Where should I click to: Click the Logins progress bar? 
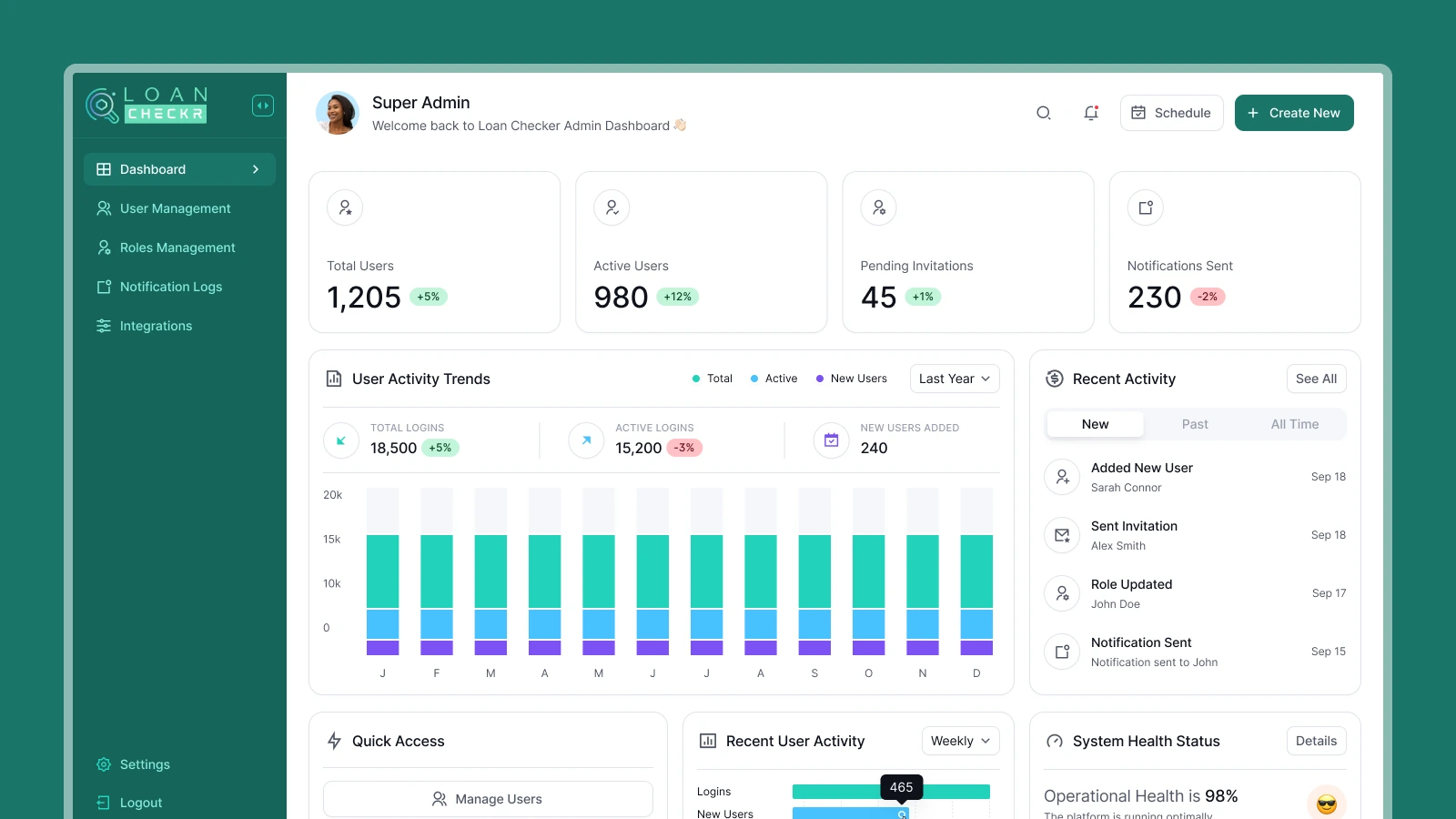891,792
